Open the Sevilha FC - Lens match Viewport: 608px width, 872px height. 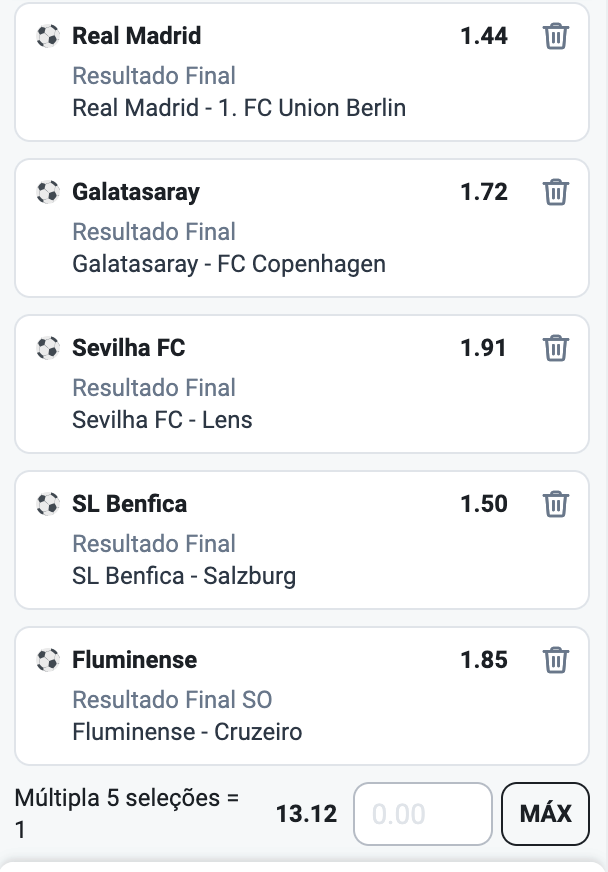162,420
